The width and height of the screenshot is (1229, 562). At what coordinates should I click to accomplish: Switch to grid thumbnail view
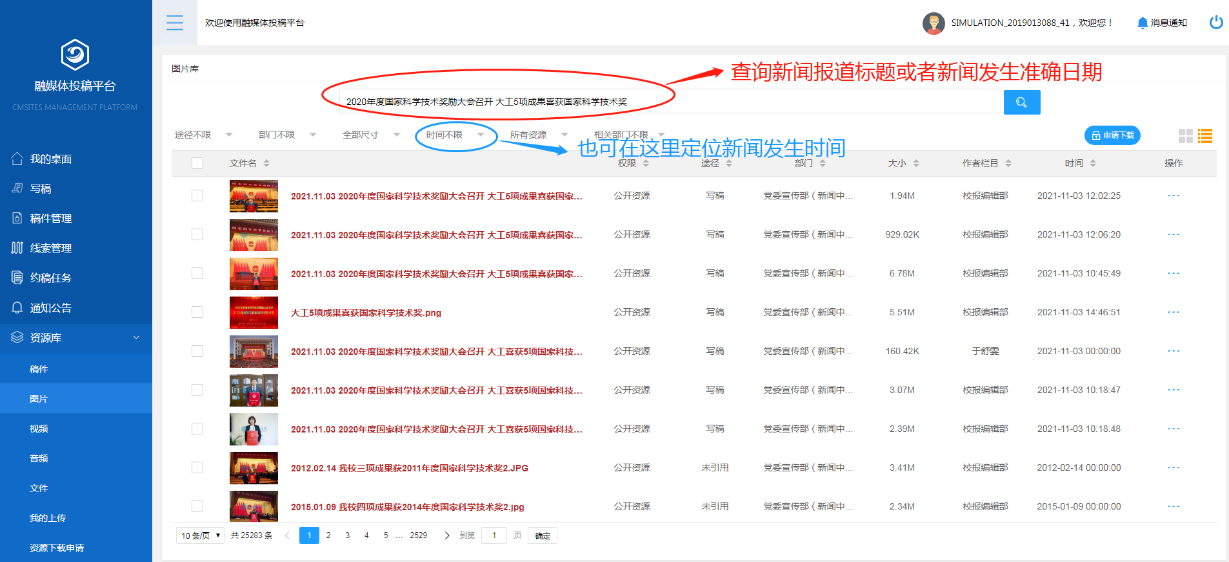point(1185,136)
